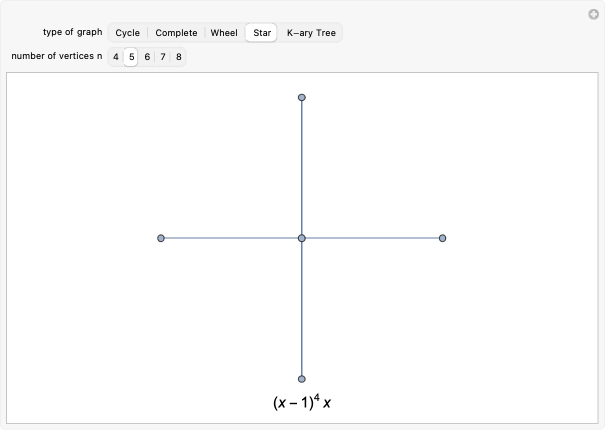Click the 'type of graph' label
605x431 pixels.
click(73, 32)
